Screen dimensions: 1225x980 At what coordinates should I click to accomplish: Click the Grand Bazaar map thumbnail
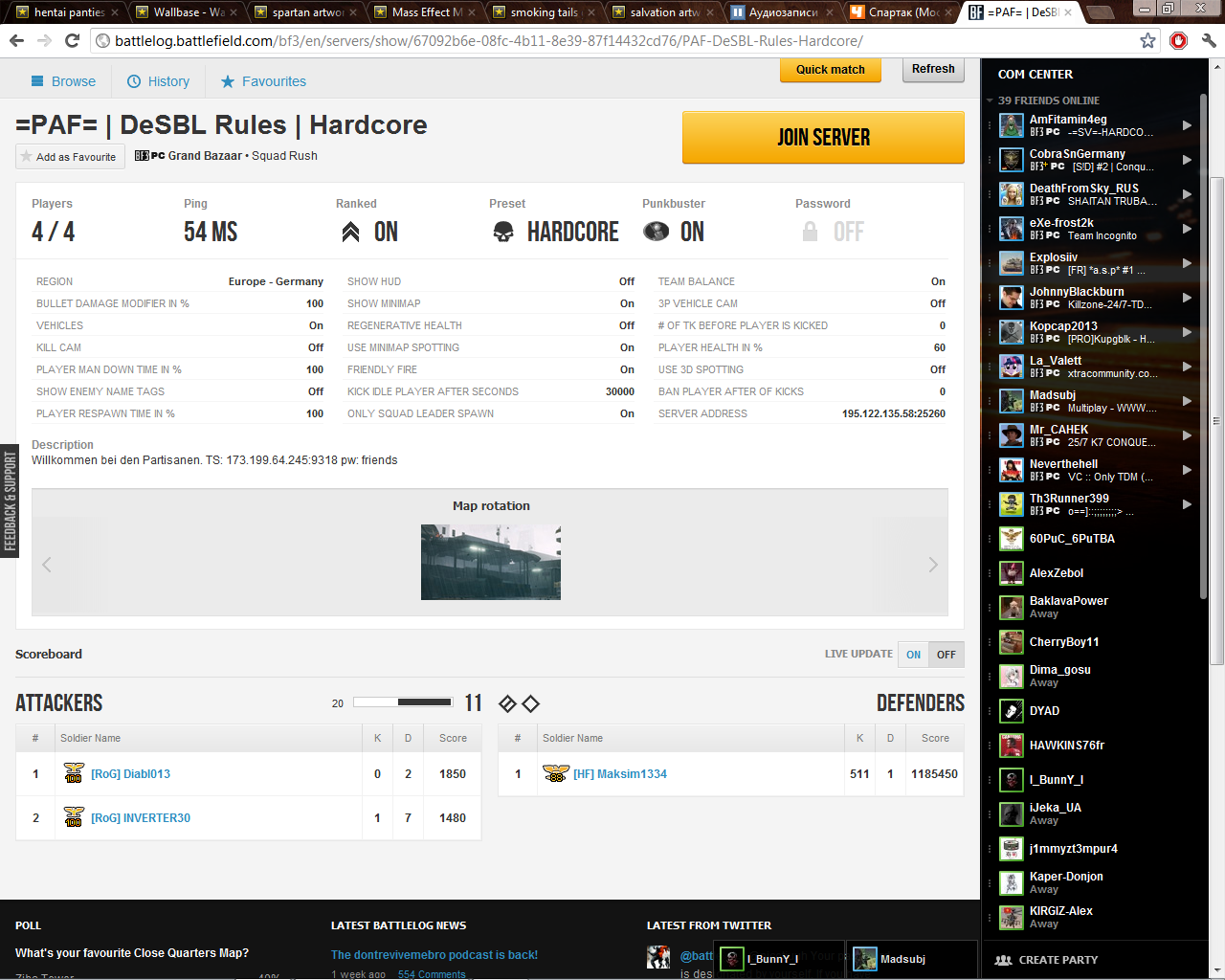(x=491, y=562)
